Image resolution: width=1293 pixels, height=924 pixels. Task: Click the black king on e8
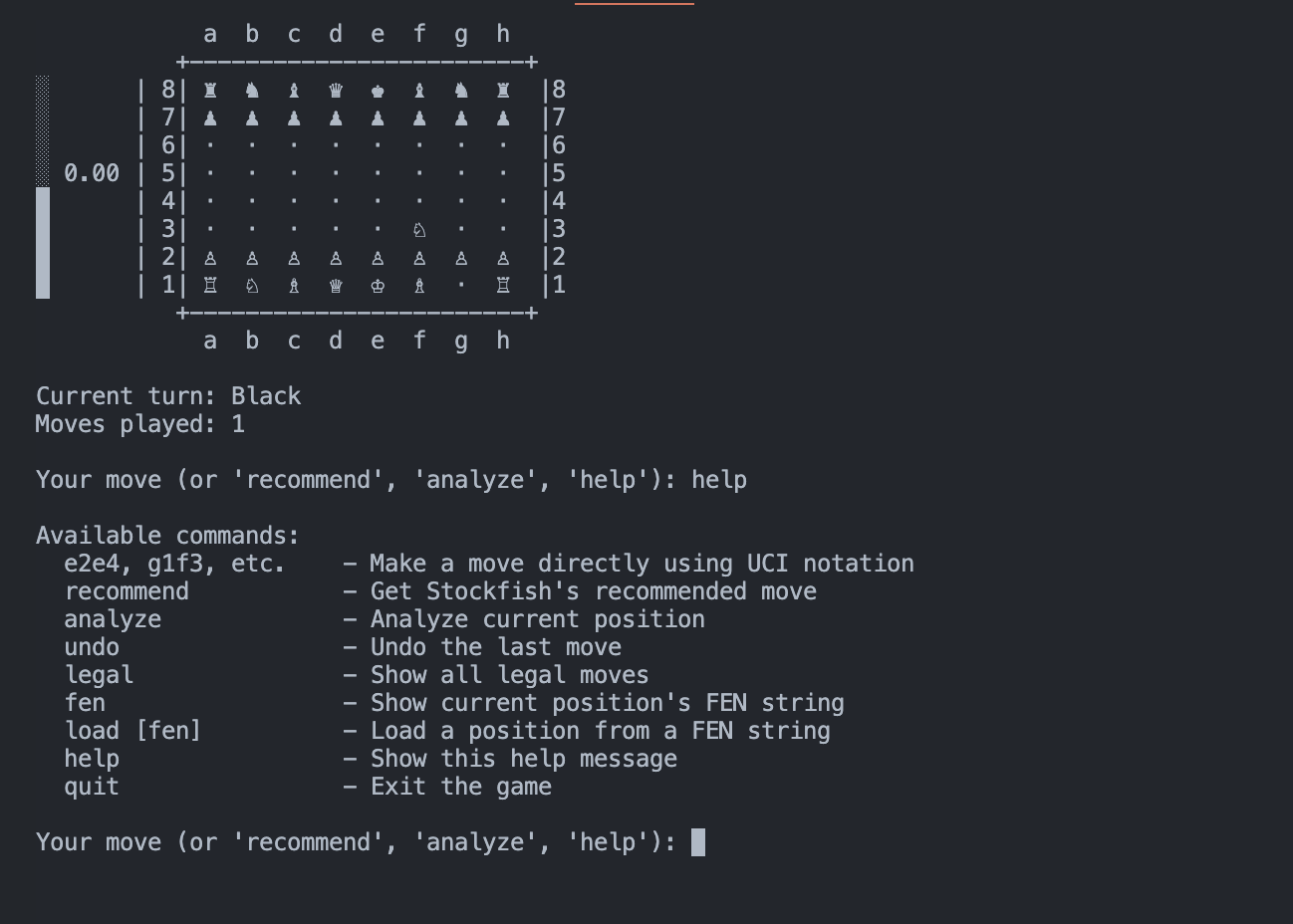point(378,91)
